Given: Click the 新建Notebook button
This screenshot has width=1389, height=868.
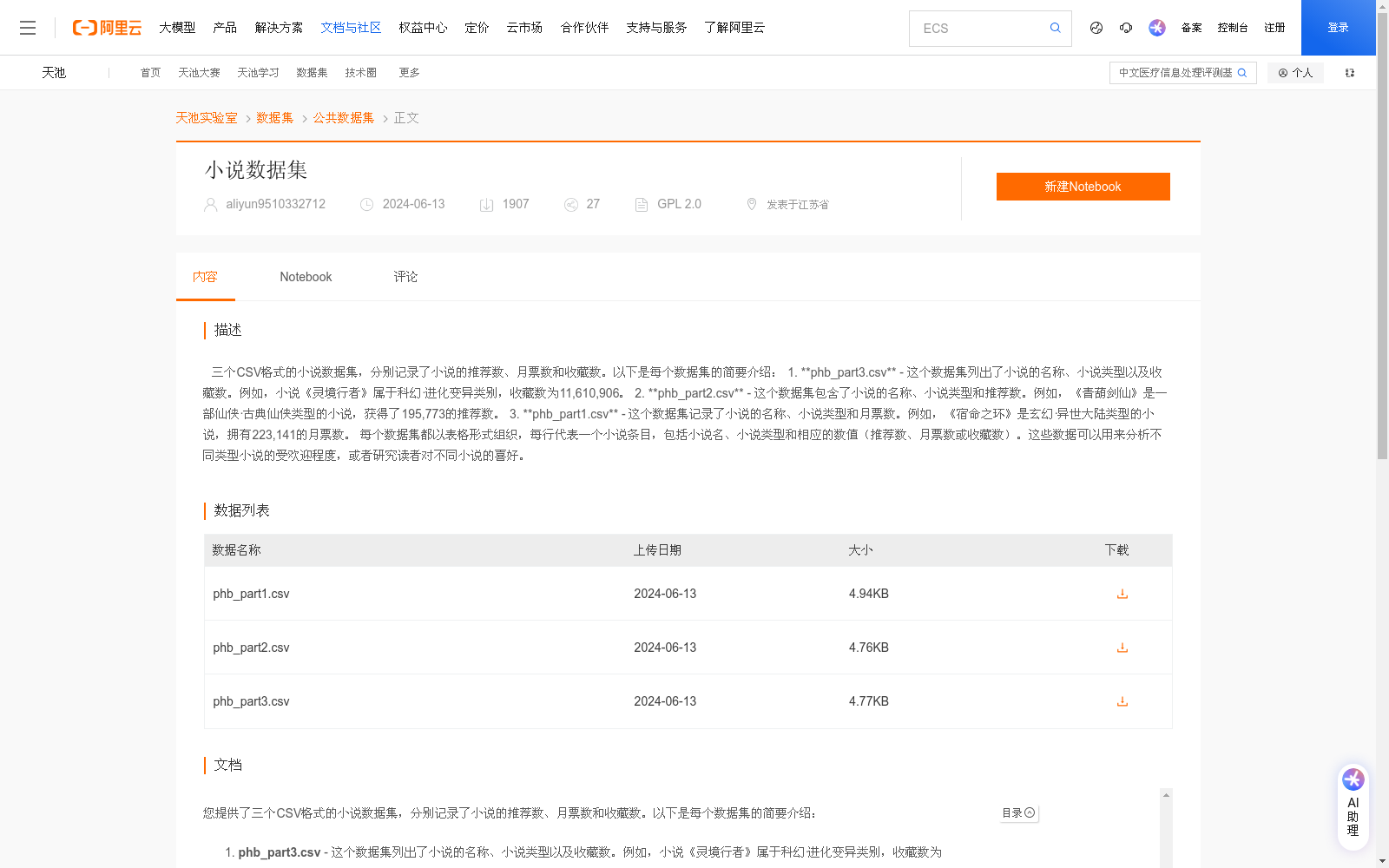Looking at the screenshot, I should (1083, 186).
